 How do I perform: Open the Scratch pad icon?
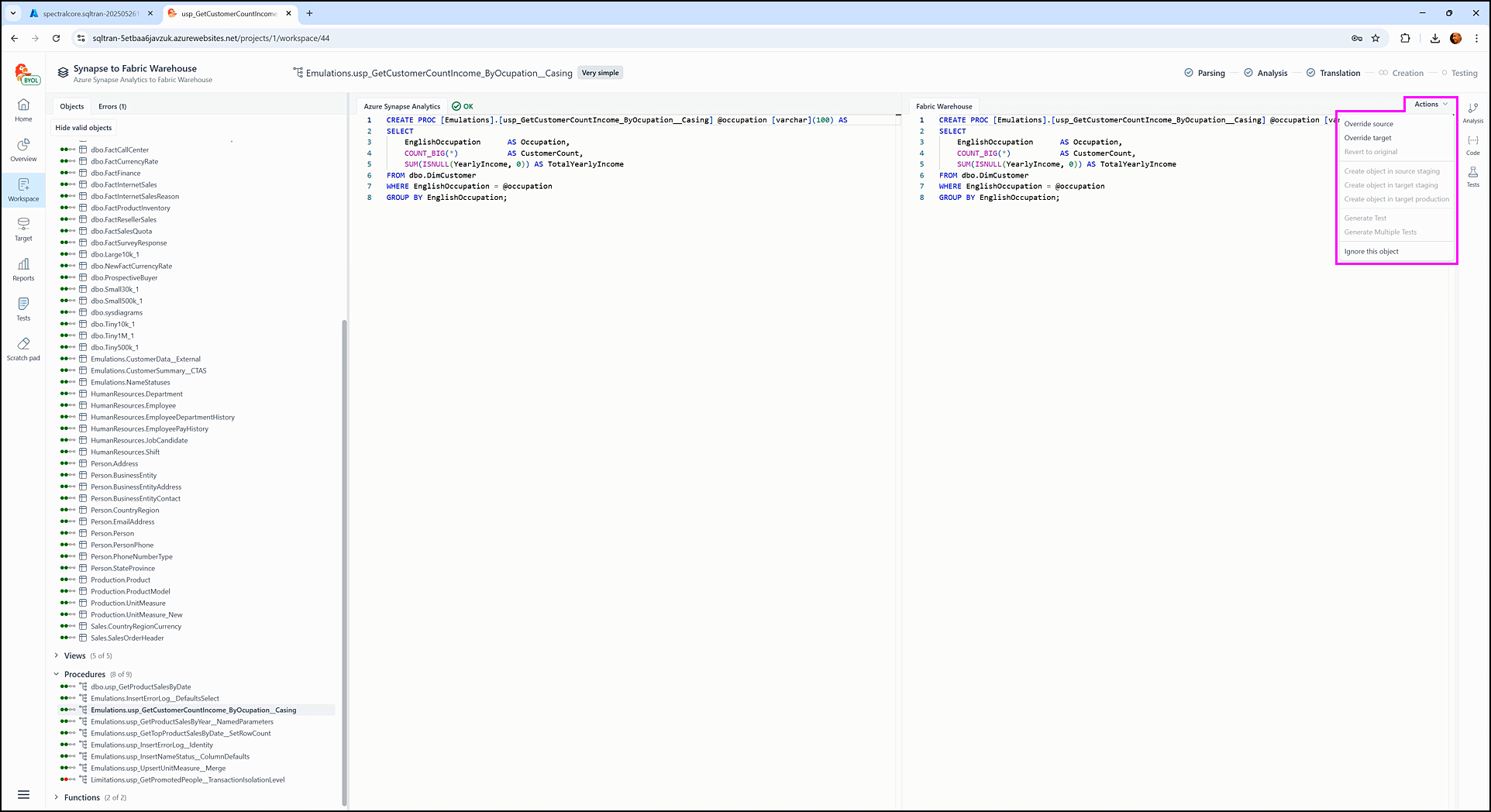click(23, 348)
